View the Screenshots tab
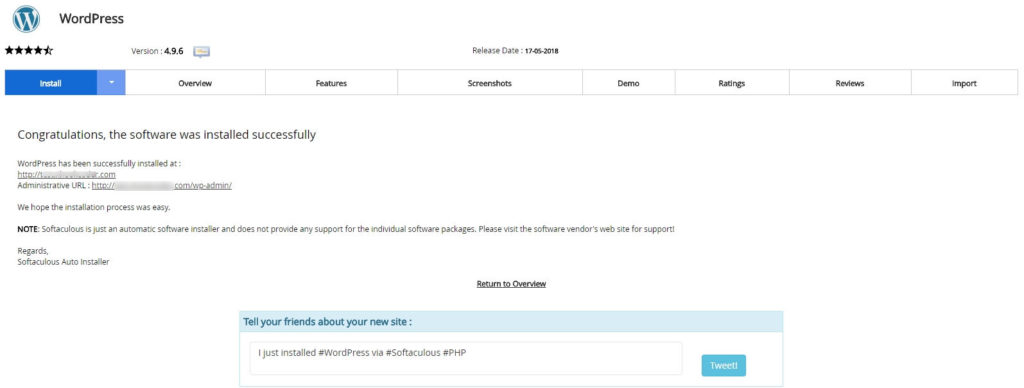This screenshot has width=1024, height=388. 490,83
